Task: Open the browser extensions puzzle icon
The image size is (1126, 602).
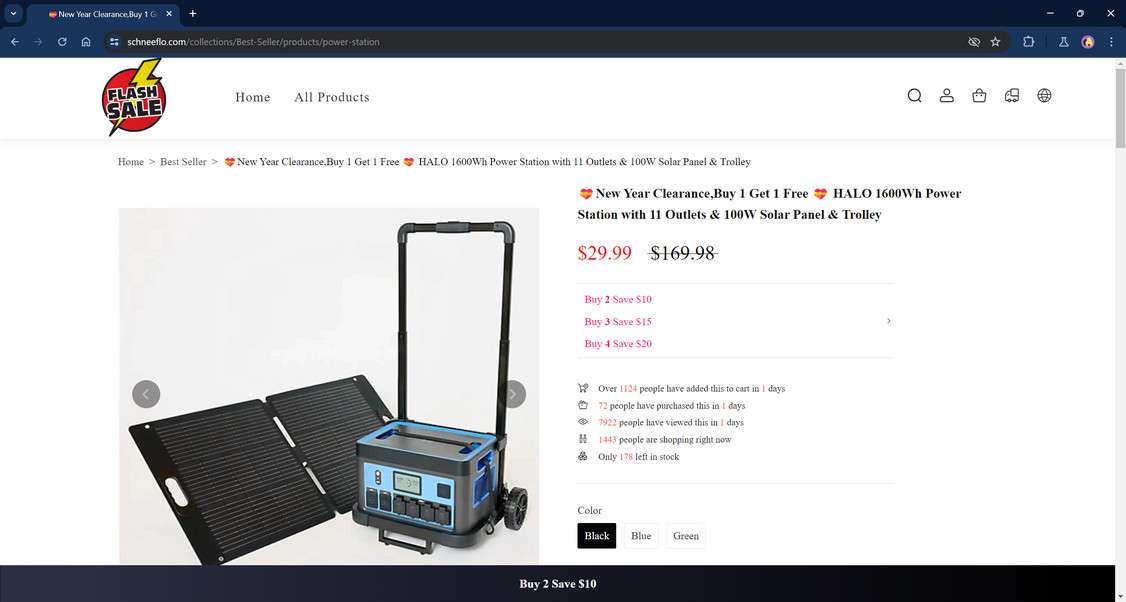Action: 1028,42
